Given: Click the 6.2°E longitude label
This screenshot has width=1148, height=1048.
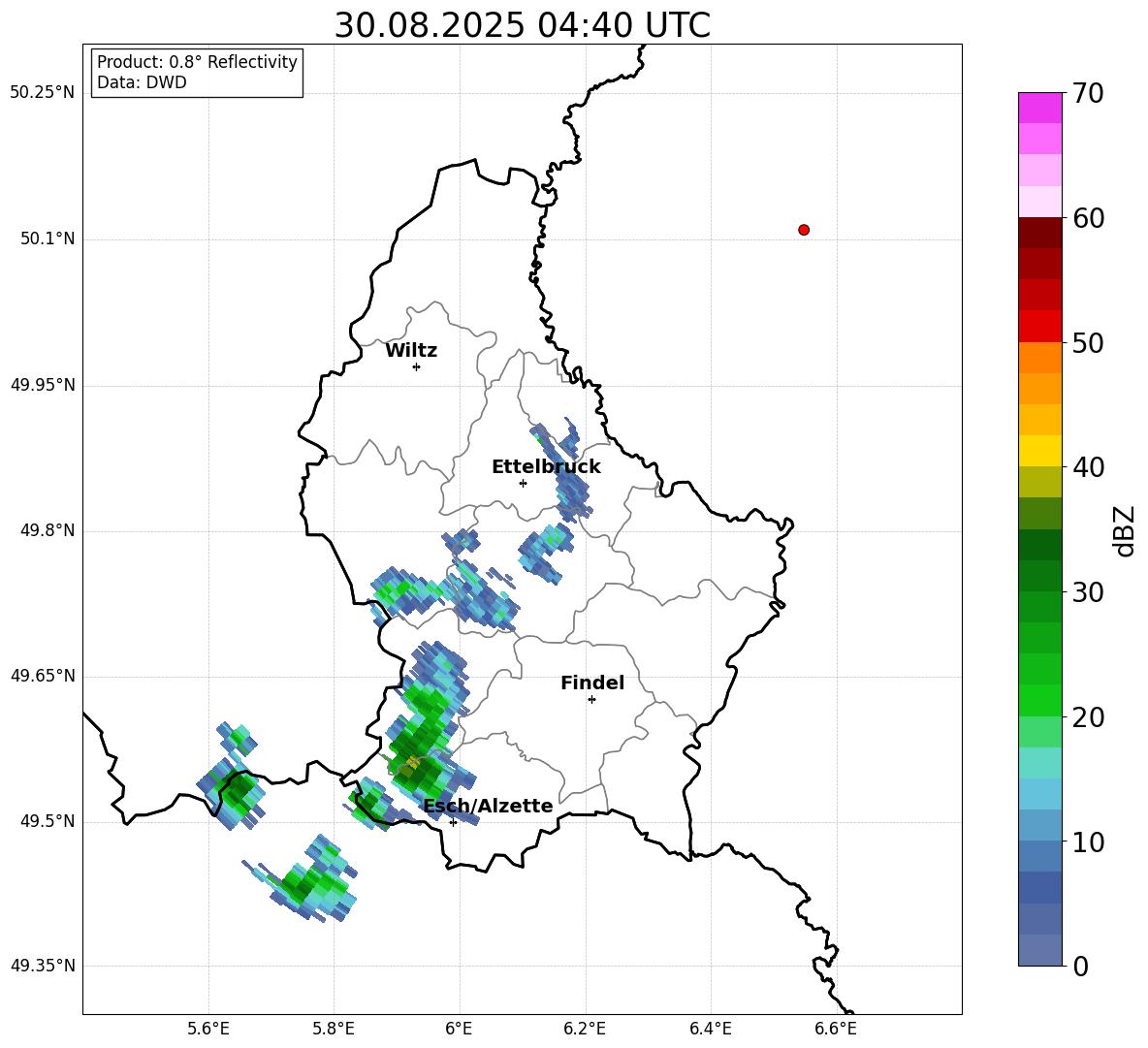Looking at the screenshot, I should pyautogui.click(x=585, y=1029).
